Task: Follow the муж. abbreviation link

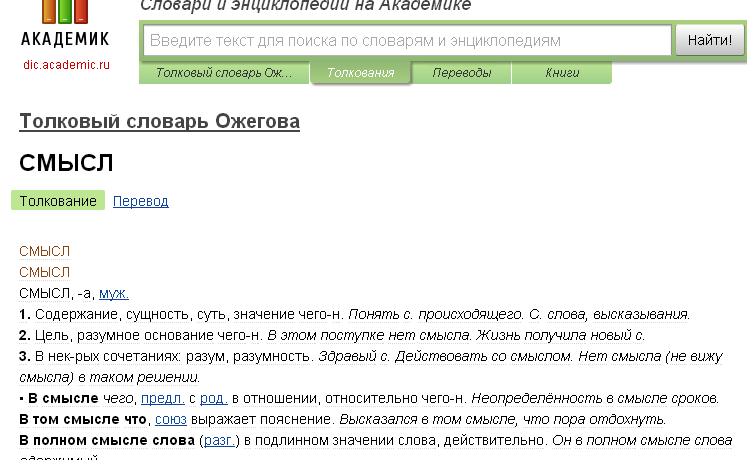Action: click(114, 293)
